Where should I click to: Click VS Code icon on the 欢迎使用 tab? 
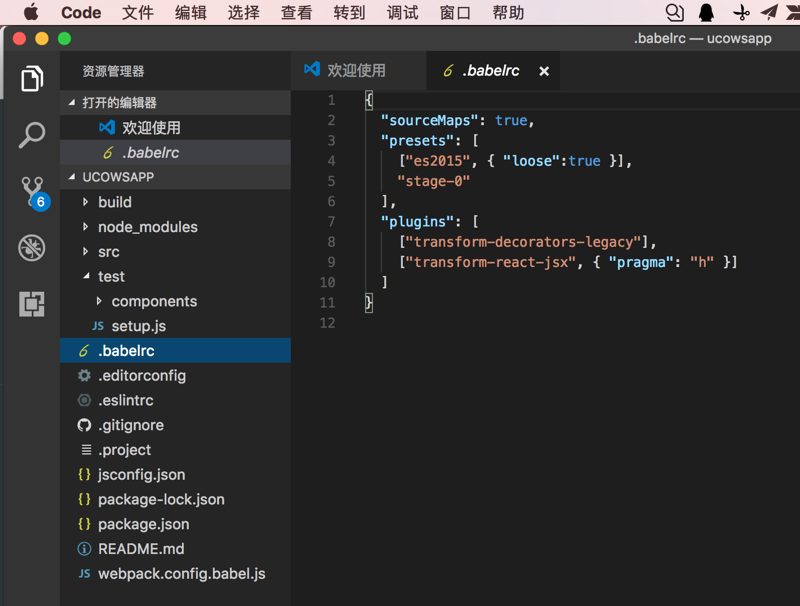tap(312, 69)
